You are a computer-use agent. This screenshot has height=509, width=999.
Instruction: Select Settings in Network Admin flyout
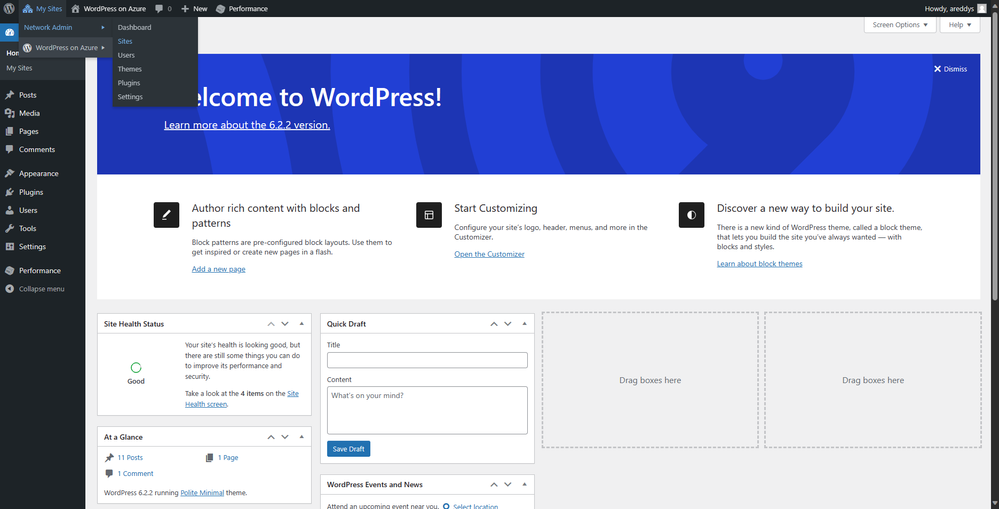[130, 97]
